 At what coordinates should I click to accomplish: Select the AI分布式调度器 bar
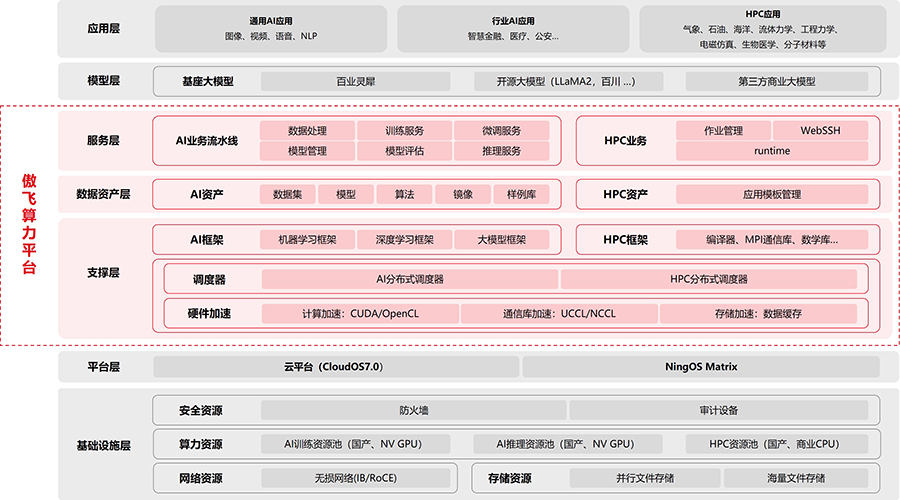tap(409, 279)
